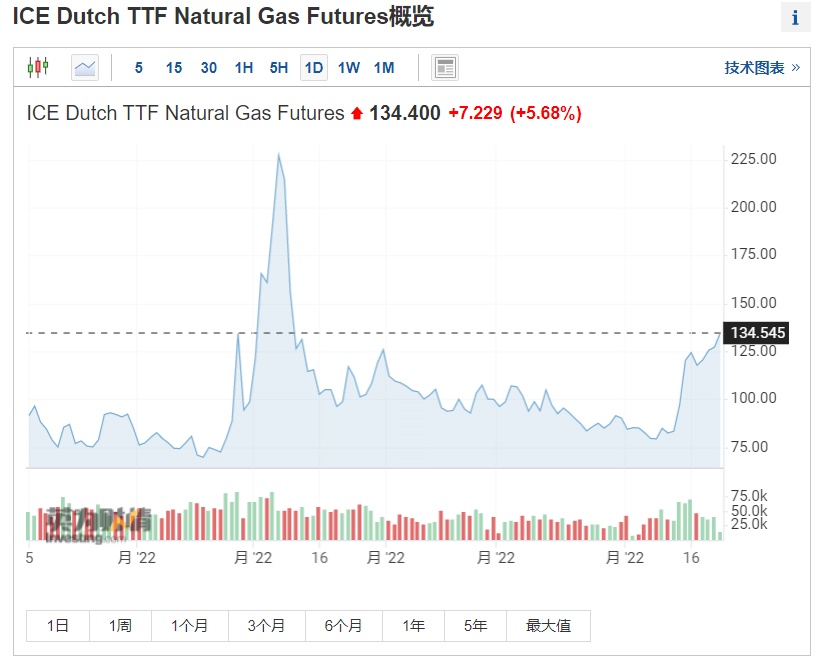Show the 最大值 full range
Screen dimensions: 822x663
548,626
